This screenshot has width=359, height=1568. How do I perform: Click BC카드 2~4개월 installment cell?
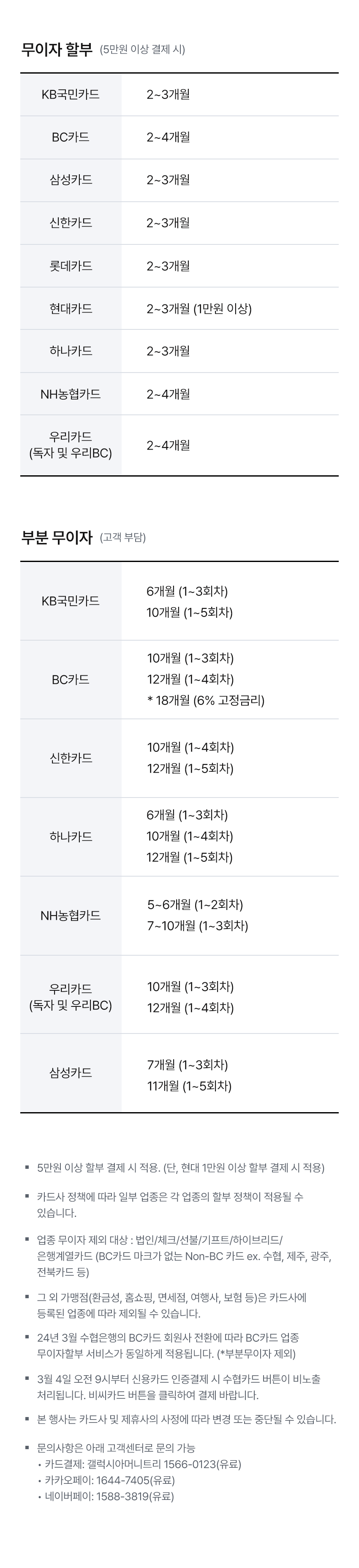(x=168, y=137)
